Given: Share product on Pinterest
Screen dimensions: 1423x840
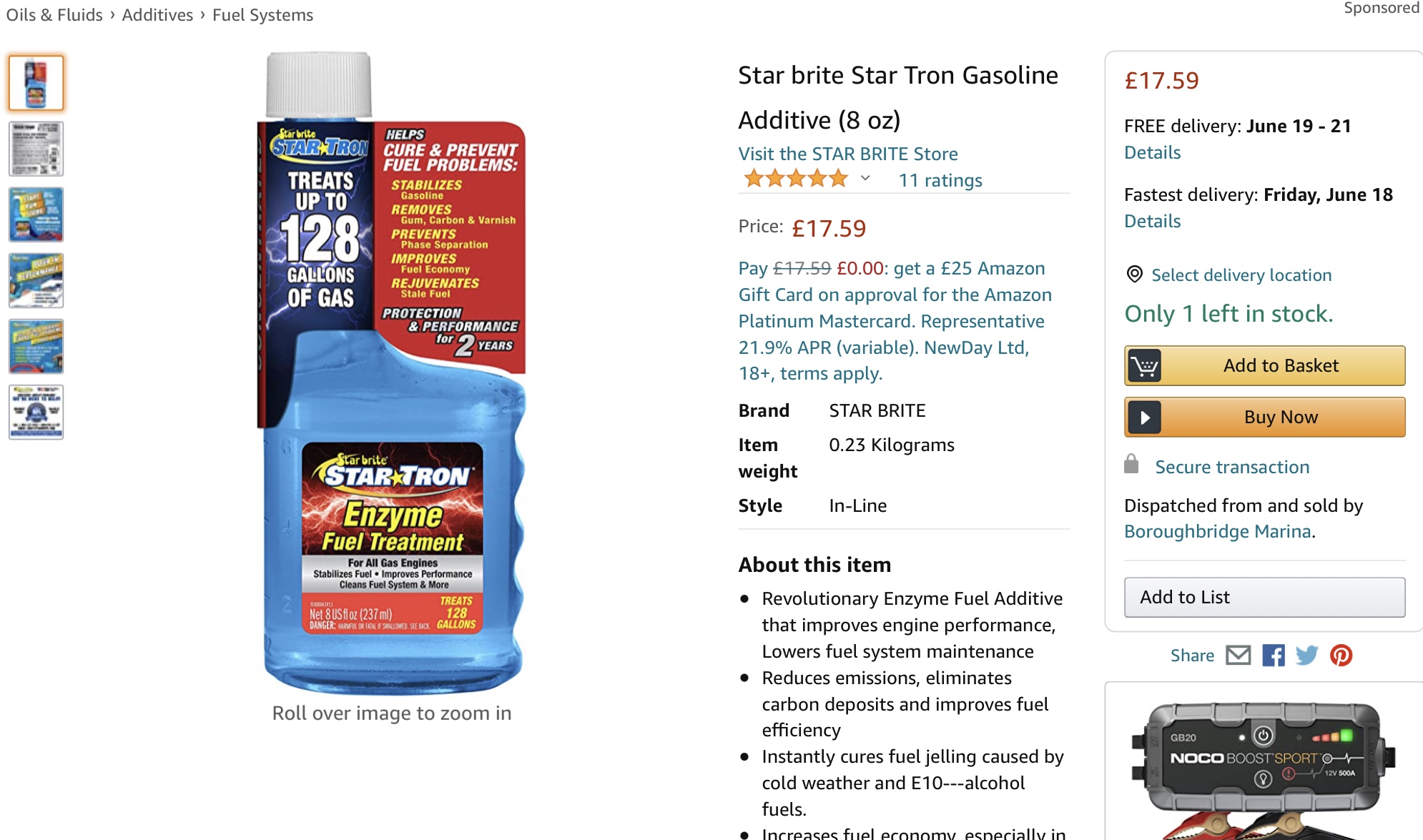Looking at the screenshot, I should [x=1341, y=655].
